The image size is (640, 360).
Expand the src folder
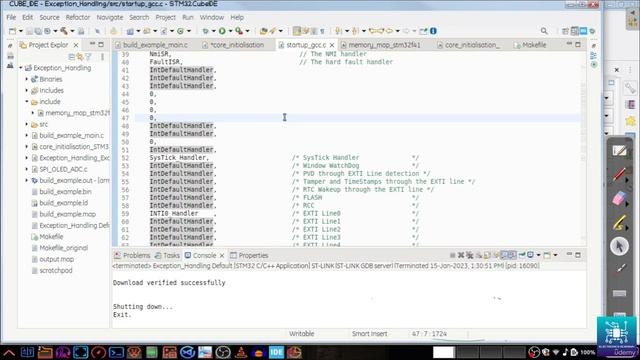[x=27, y=124]
